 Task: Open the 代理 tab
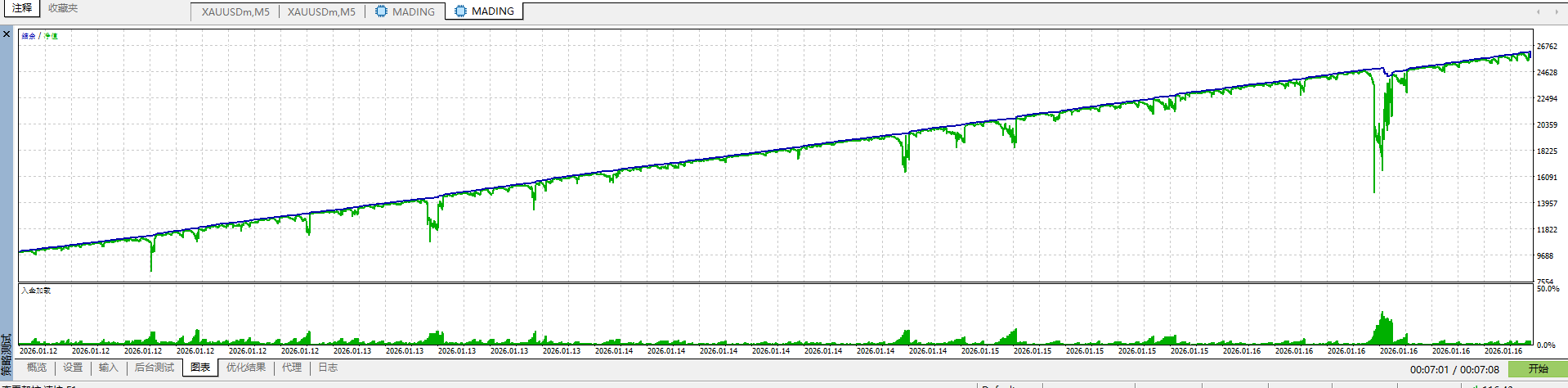click(292, 368)
